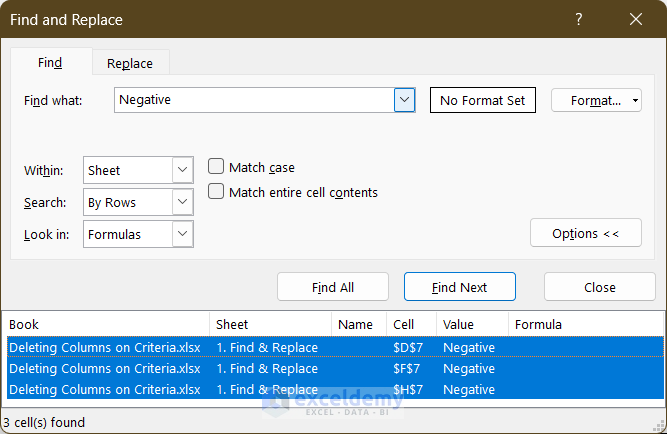This screenshot has width=667, height=434.
Task: Click into the Find what text field
Action: pyautogui.click(x=254, y=100)
